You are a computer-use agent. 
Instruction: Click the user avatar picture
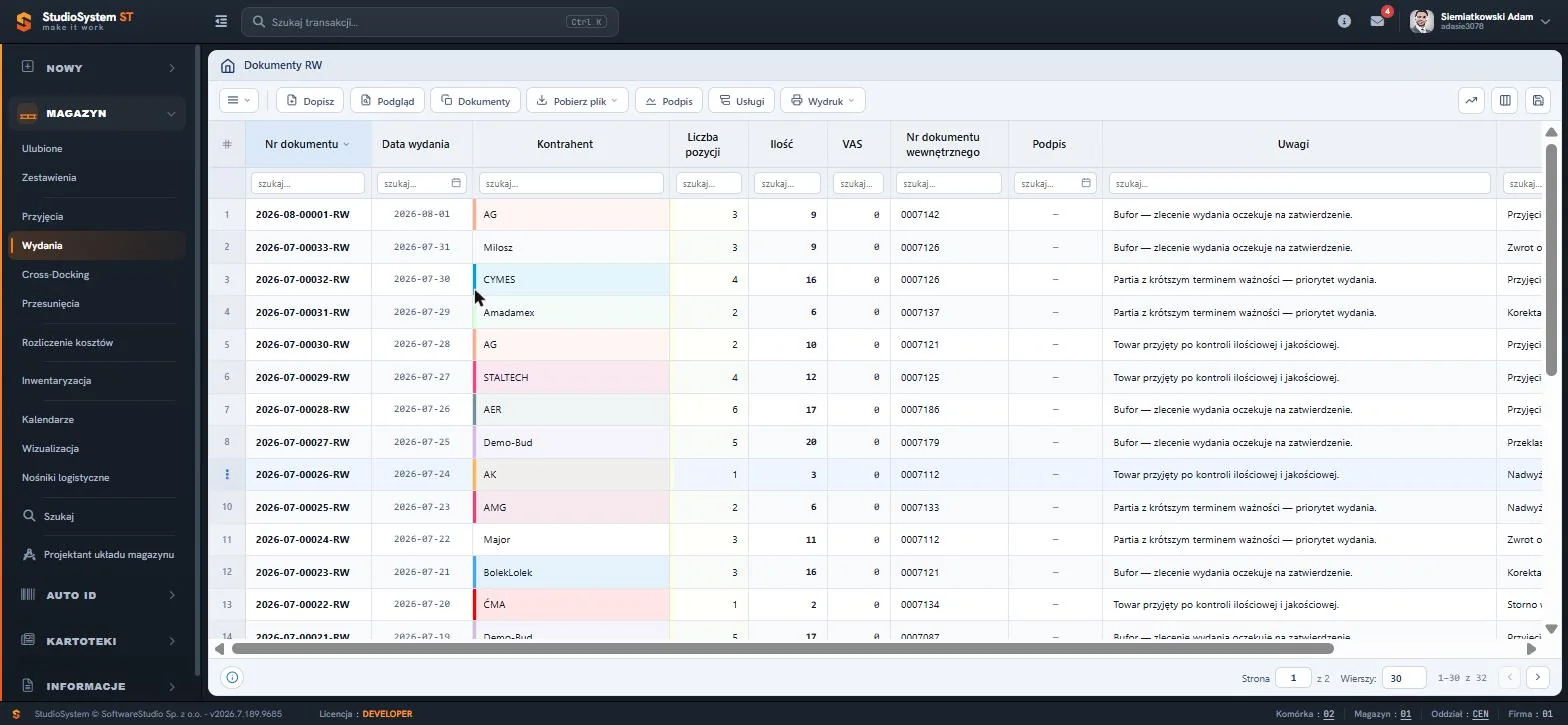click(x=1421, y=21)
